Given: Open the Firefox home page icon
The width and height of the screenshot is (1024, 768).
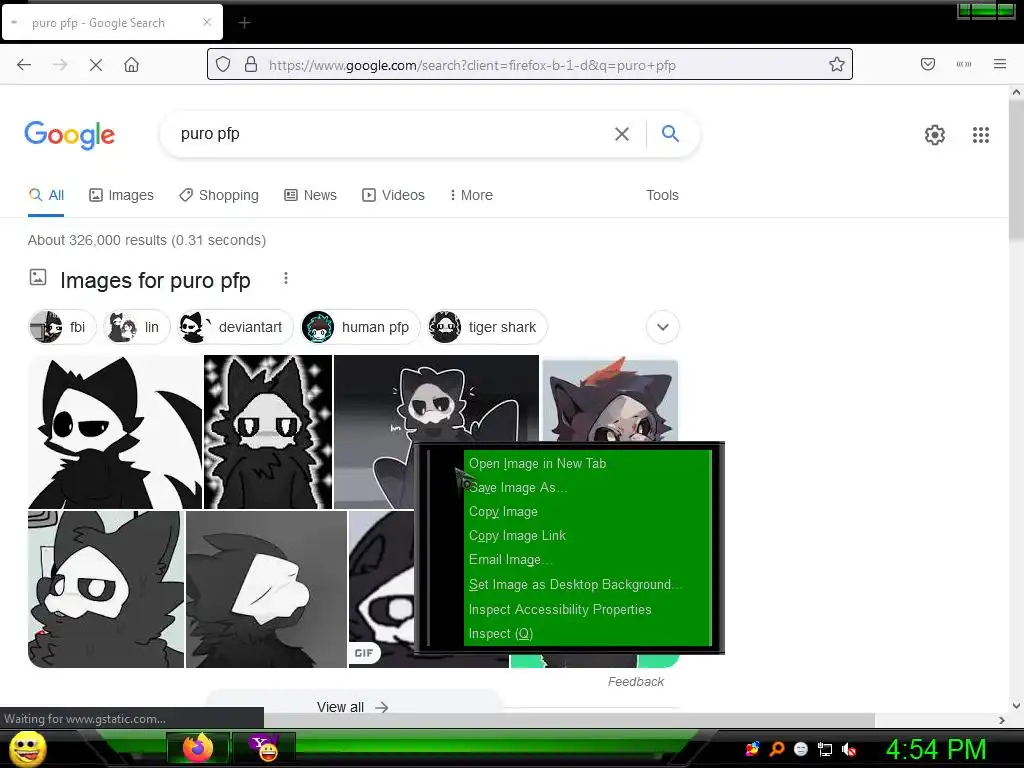Looking at the screenshot, I should tap(131, 65).
